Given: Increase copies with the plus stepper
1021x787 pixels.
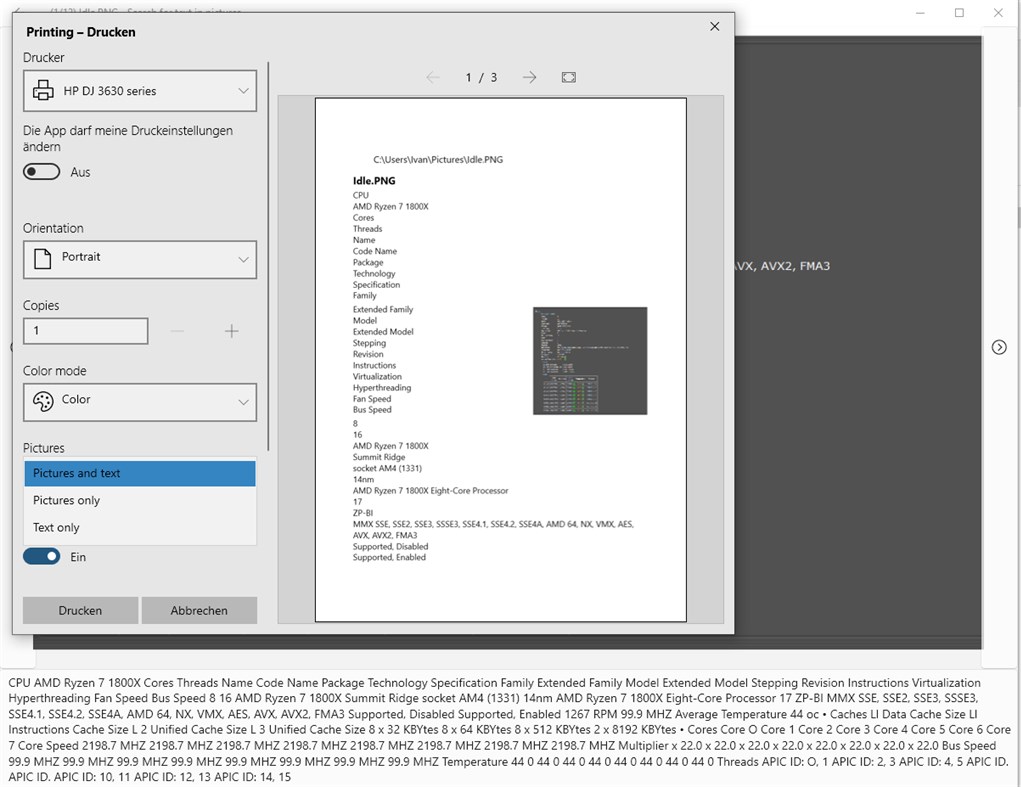Looking at the screenshot, I should (230, 330).
